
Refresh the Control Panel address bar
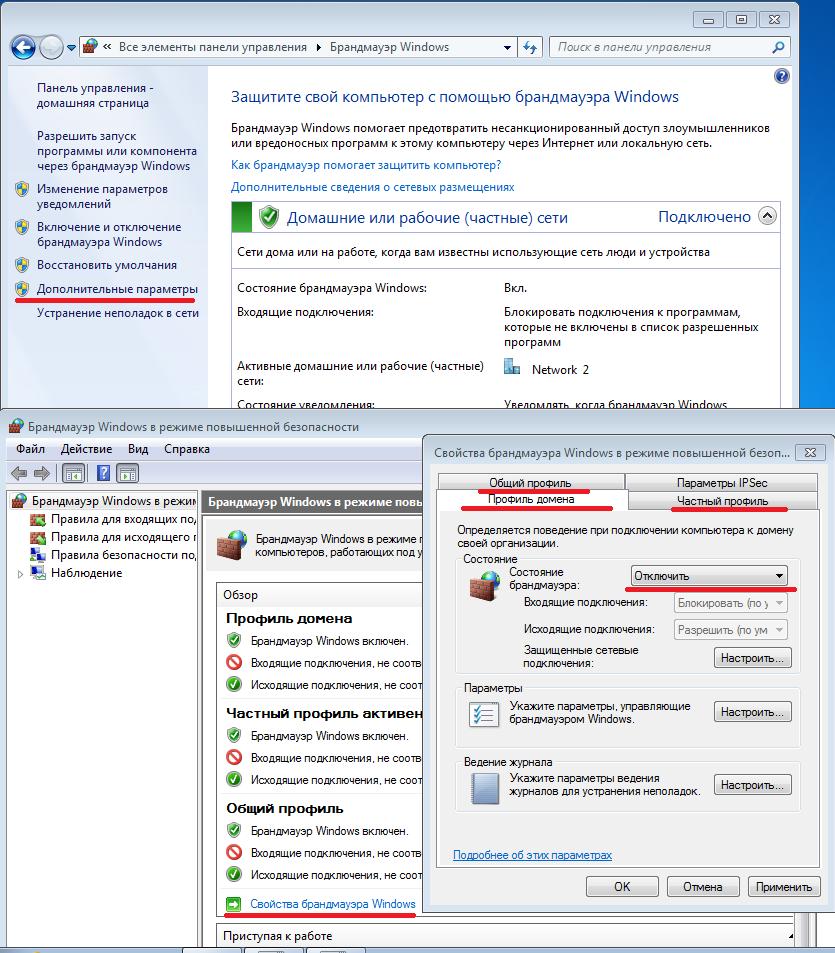coord(530,47)
